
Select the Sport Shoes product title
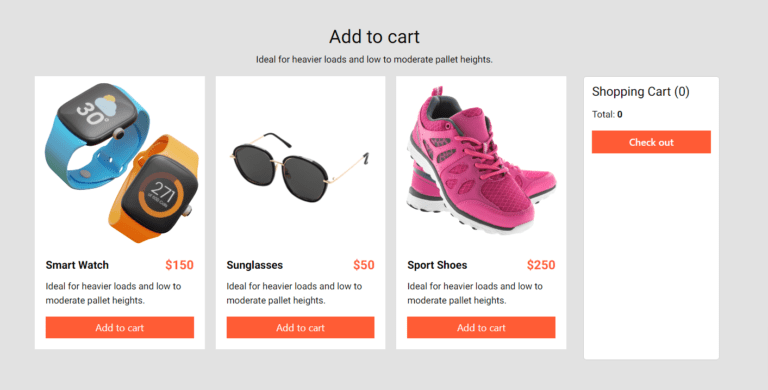tap(437, 265)
